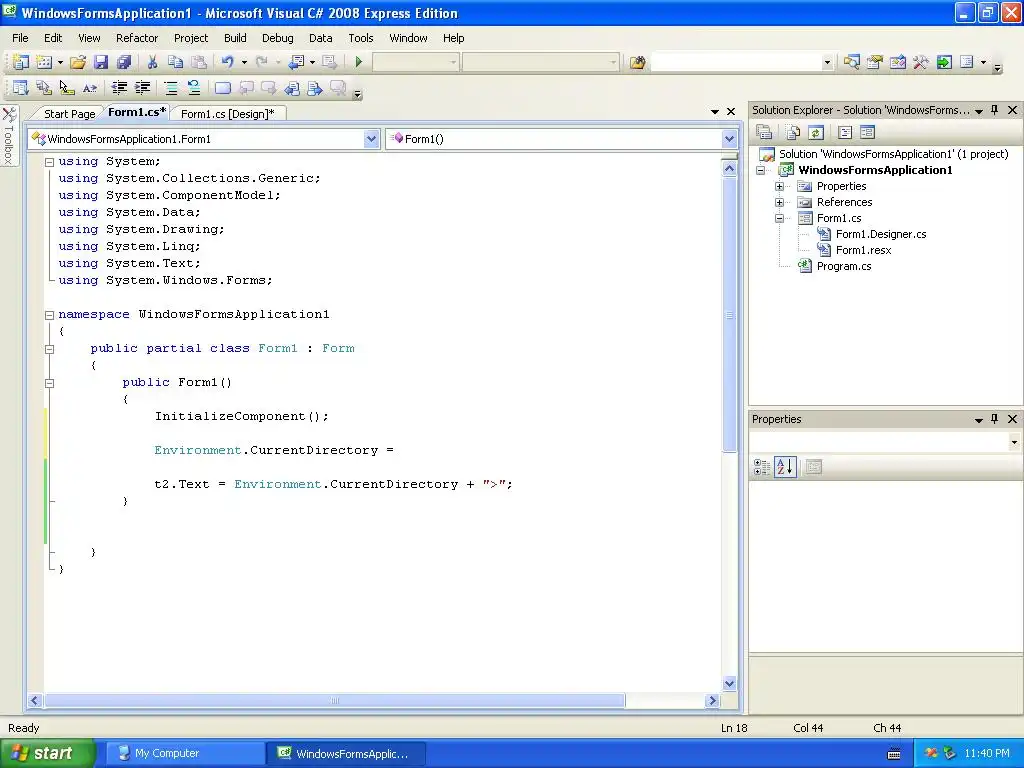Cut selection with the scissors icon
The image size is (1024, 768).
tap(152, 62)
